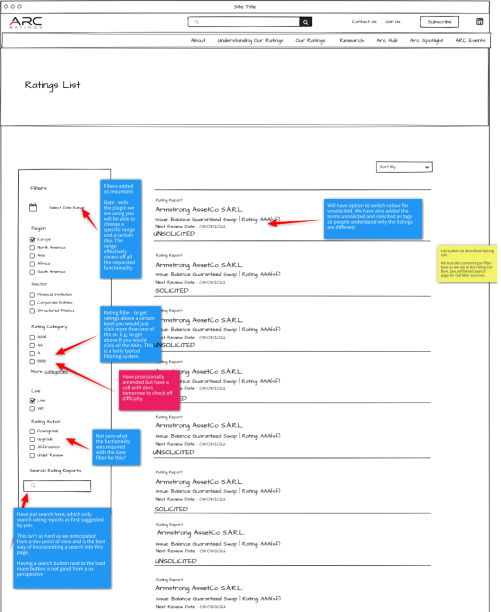Screen dimensions: 501x612
Task: Click the Ratings List page heading
Action: [52, 85]
